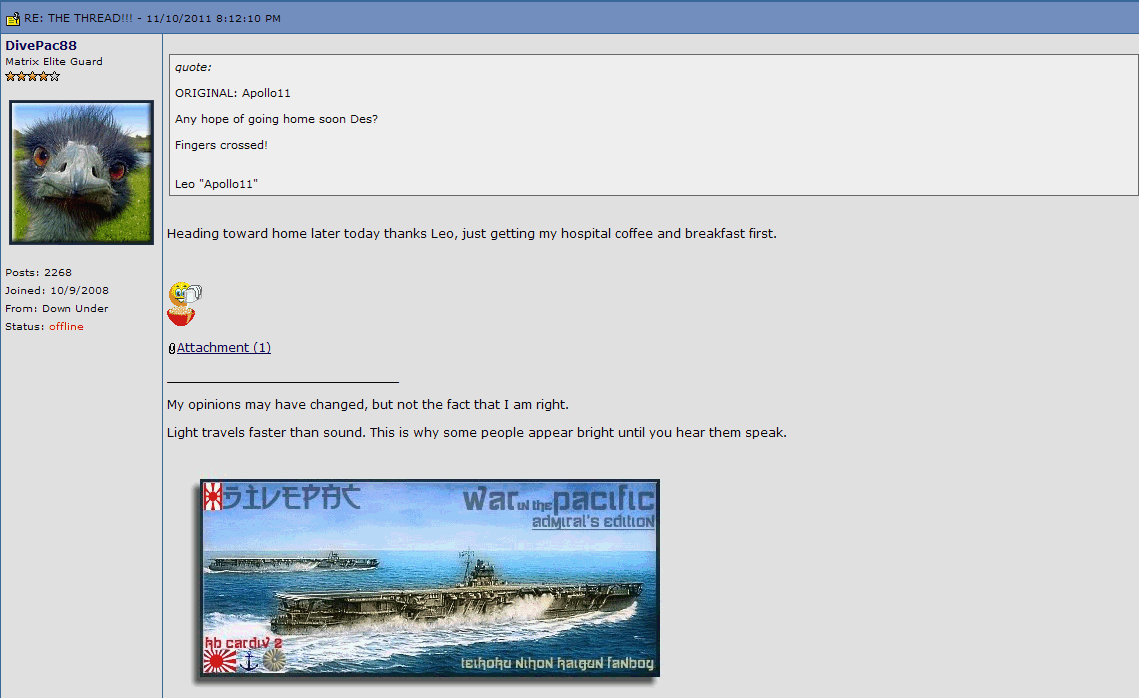The height and width of the screenshot is (698, 1139).
Task: Click the post date 11/10/2011 8:12:10 PM
Action: [214, 19]
